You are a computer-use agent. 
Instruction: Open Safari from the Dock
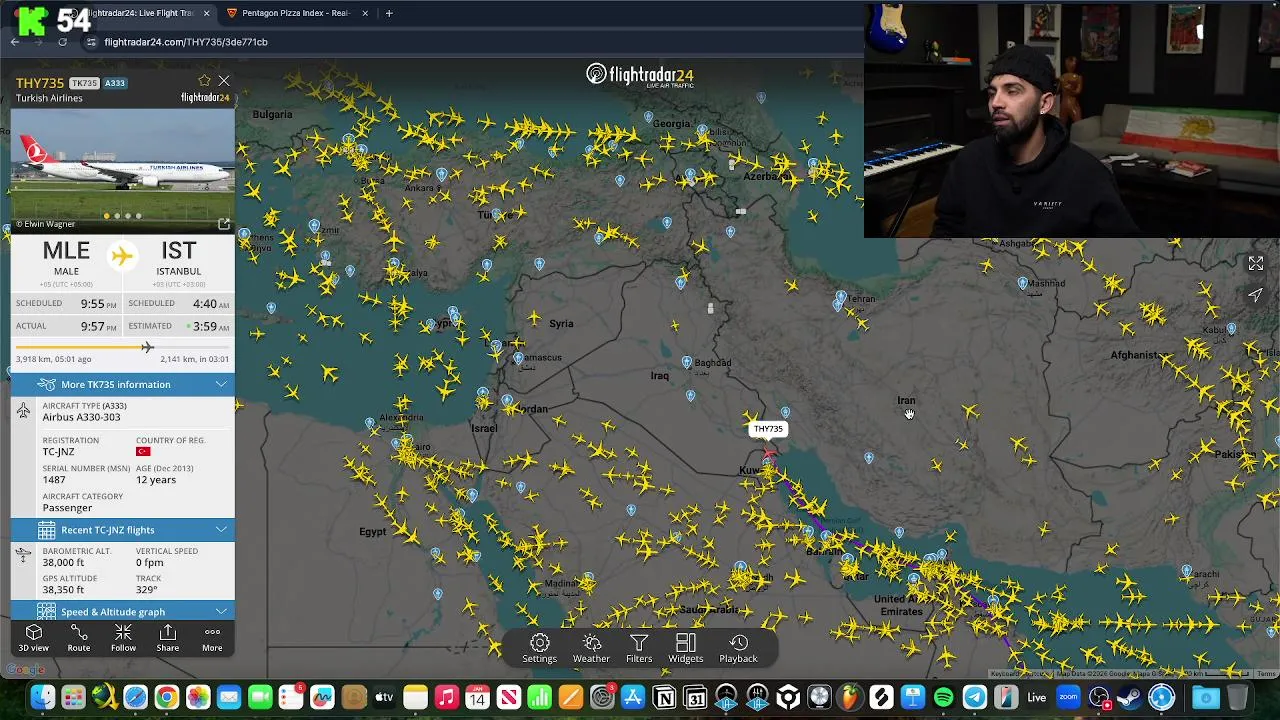[135, 697]
